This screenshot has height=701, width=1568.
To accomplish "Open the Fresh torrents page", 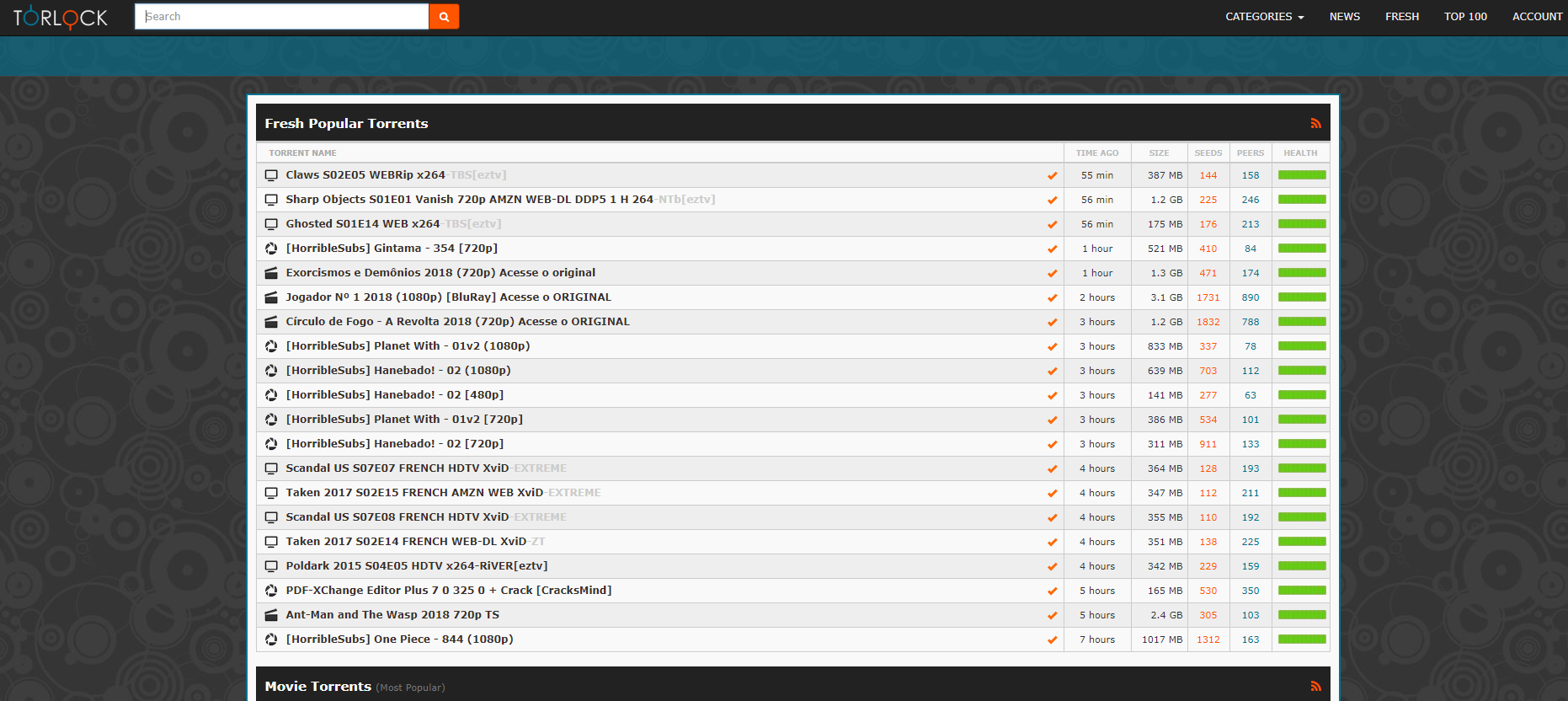I will coord(1402,17).
